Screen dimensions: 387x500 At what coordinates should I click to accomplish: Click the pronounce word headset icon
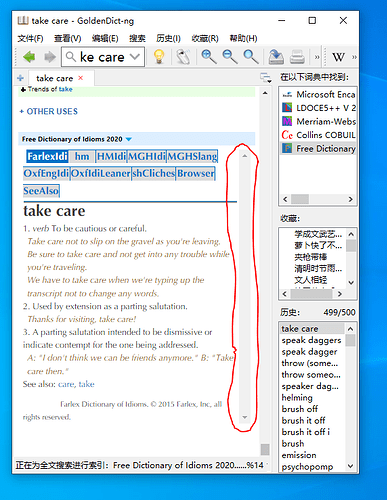pos(183,57)
